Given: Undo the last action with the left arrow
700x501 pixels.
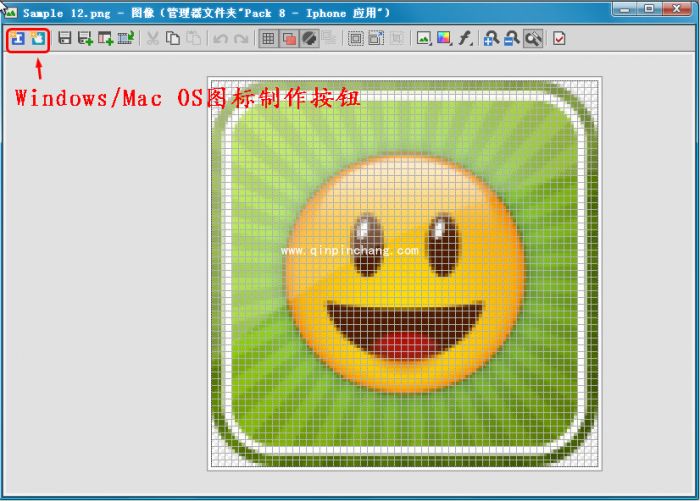Looking at the screenshot, I should (220, 39).
